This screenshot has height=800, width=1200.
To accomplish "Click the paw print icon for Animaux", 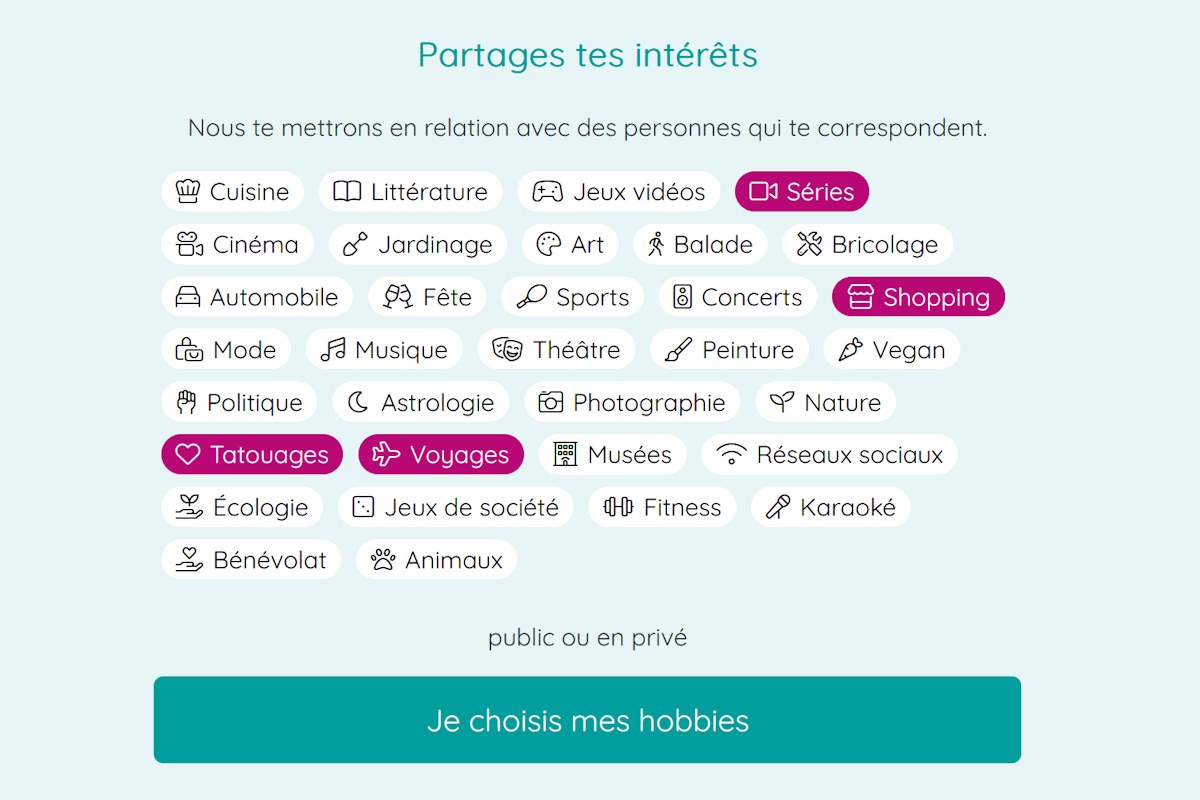I will tap(383, 560).
